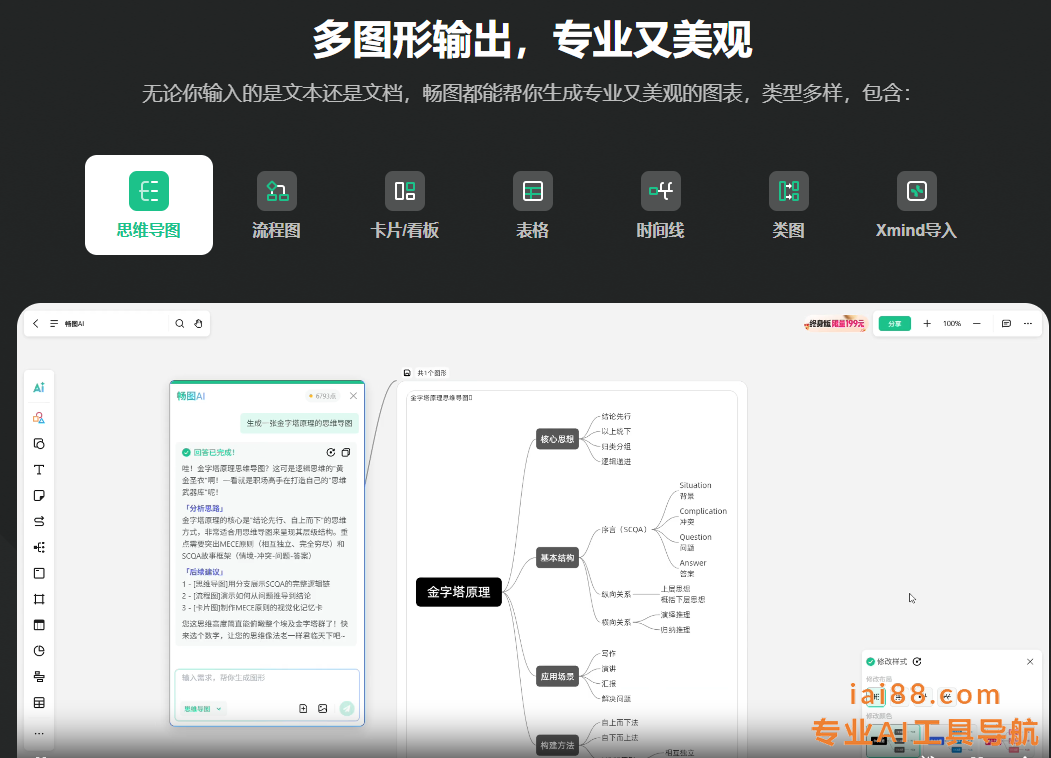Select the mind map tool in sidebar

click(39, 548)
